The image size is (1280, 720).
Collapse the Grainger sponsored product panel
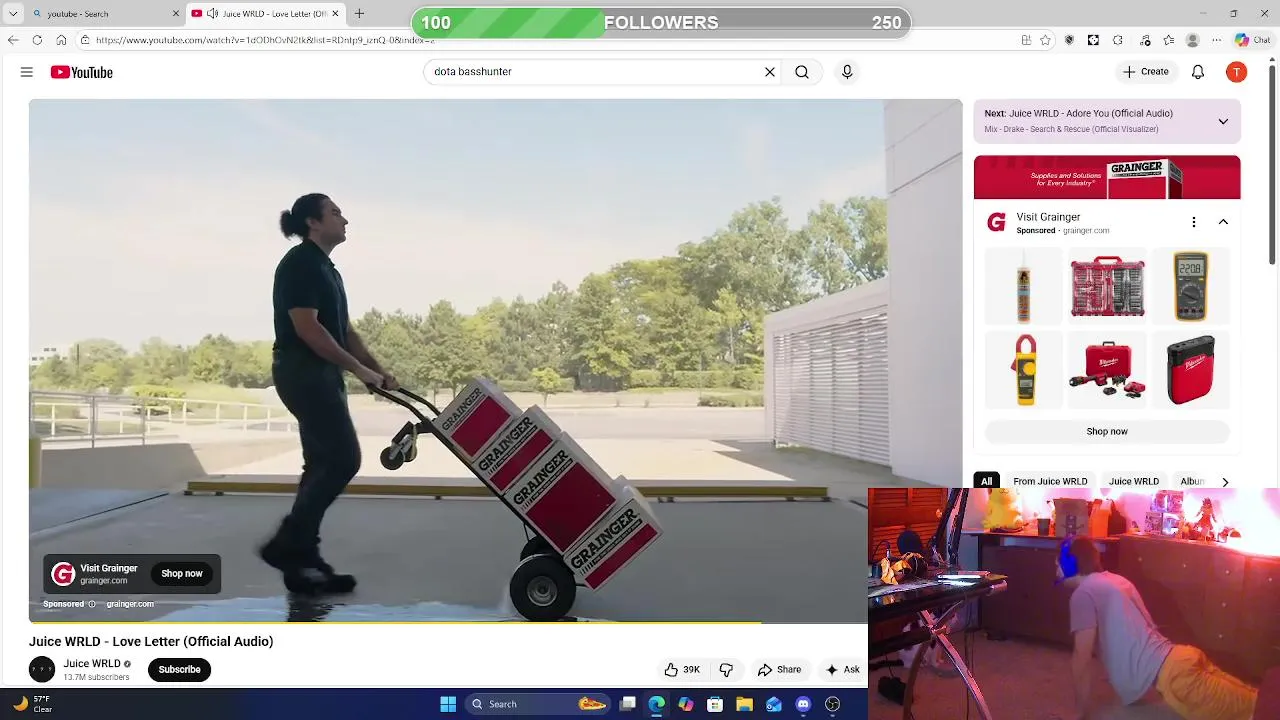pyautogui.click(x=1223, y=222)
